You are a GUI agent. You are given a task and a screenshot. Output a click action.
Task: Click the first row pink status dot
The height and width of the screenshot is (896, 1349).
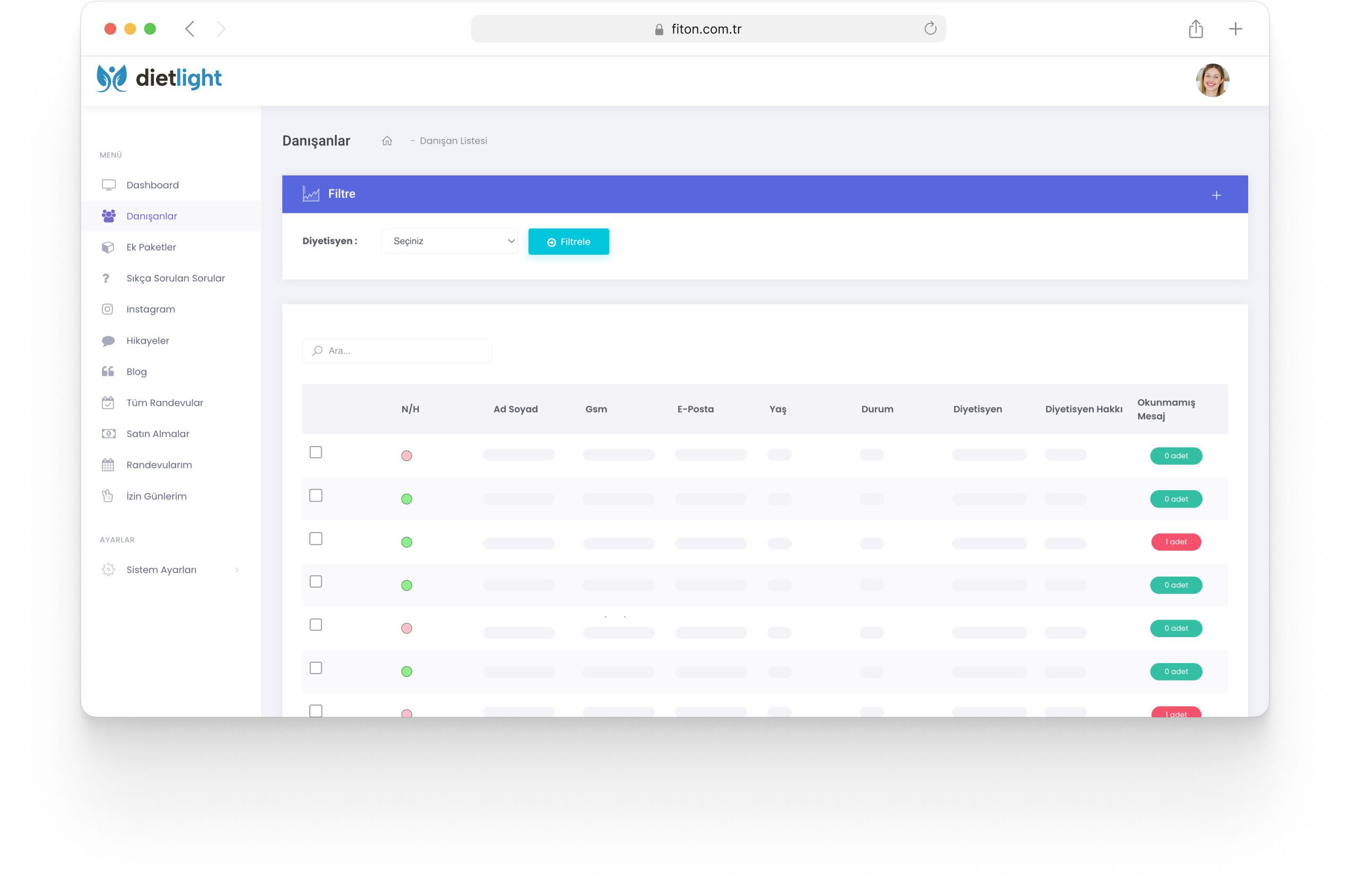pos(407,456)
